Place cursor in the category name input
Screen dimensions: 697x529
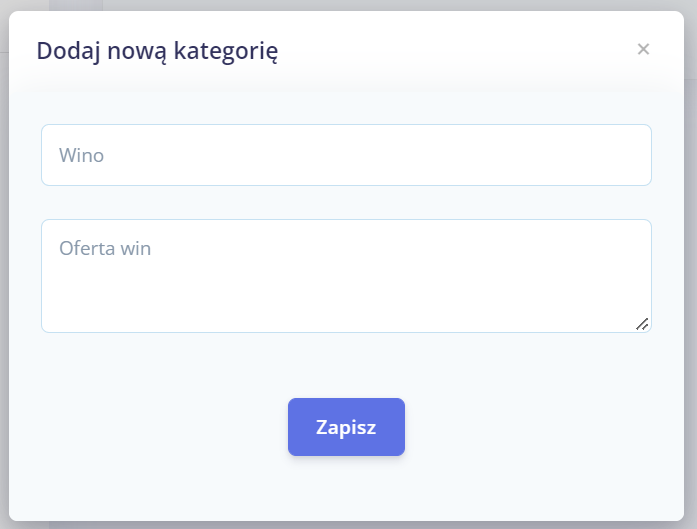(x=346, y=155)
